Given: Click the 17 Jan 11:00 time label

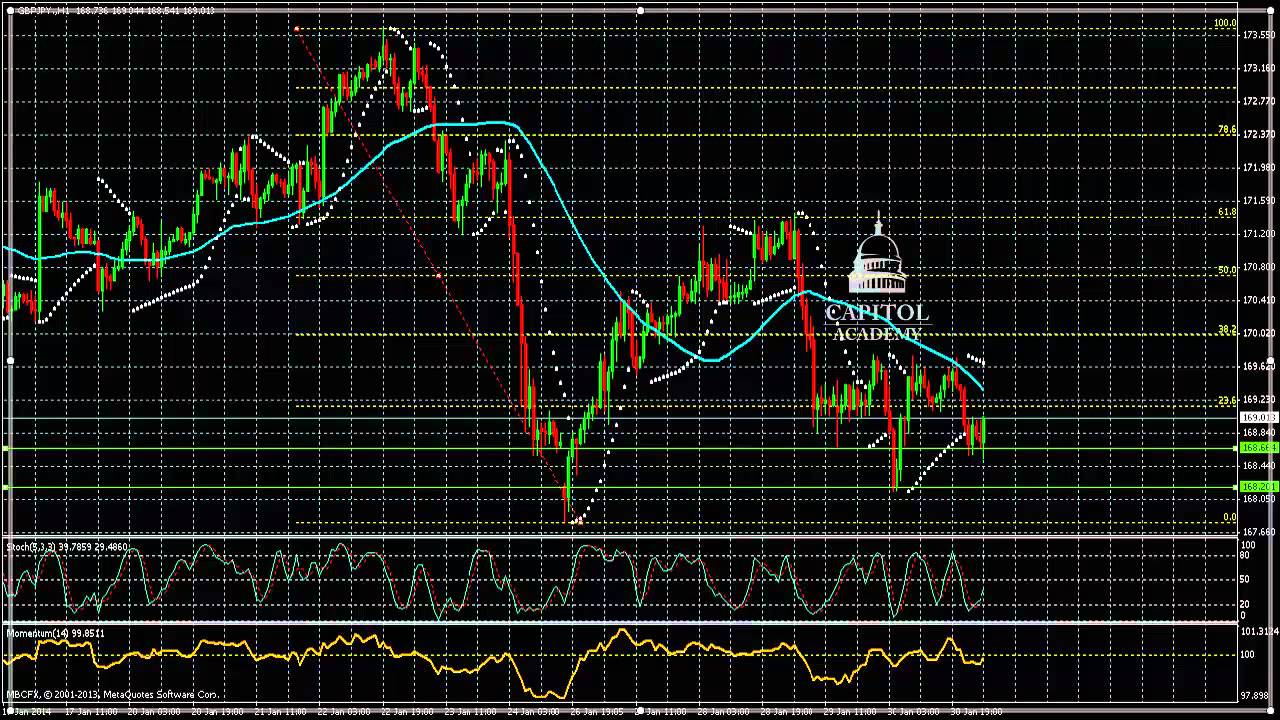Looking at the screenshot, I should point(91,712).
